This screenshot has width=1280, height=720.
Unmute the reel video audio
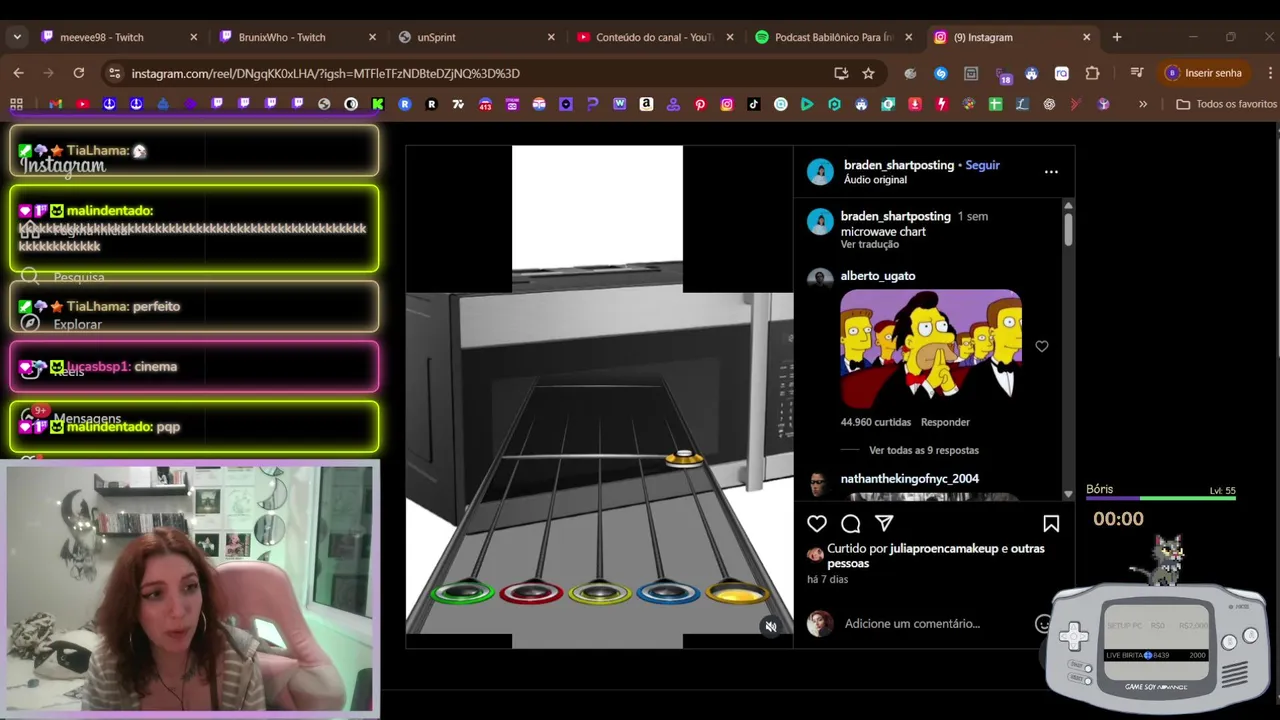771,627
